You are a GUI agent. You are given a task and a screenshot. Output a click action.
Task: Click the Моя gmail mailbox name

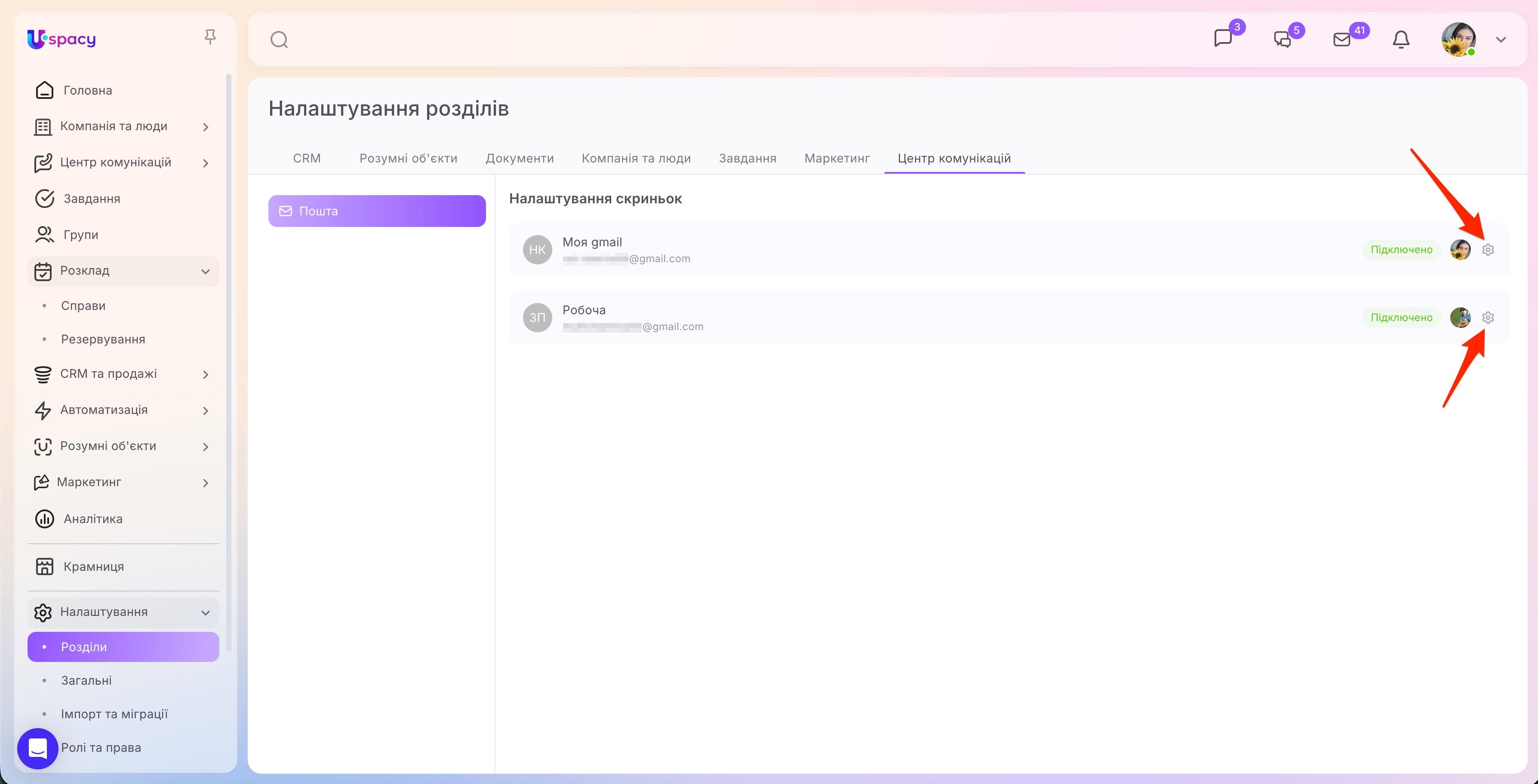592,242
